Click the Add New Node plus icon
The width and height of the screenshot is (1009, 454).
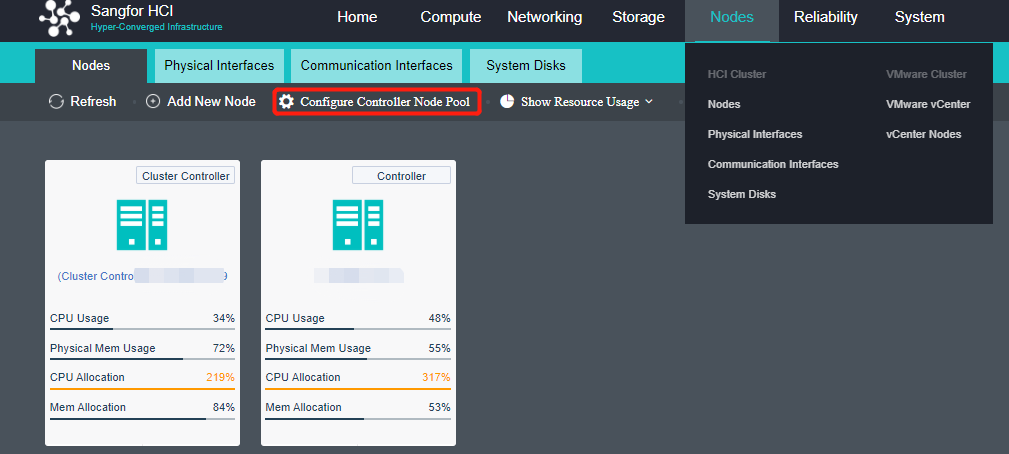[153, 102]
